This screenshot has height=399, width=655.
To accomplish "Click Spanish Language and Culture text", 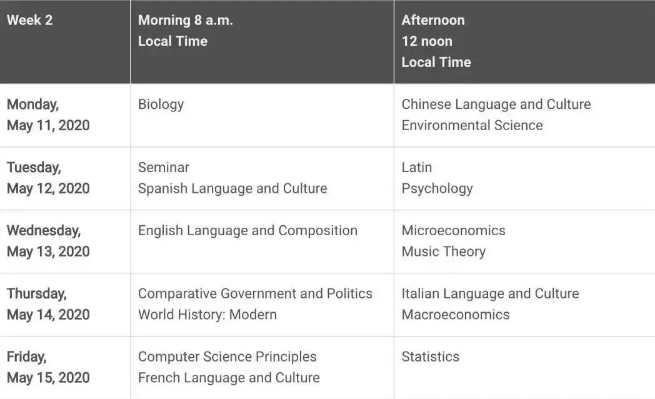I will tap(233, 188).
